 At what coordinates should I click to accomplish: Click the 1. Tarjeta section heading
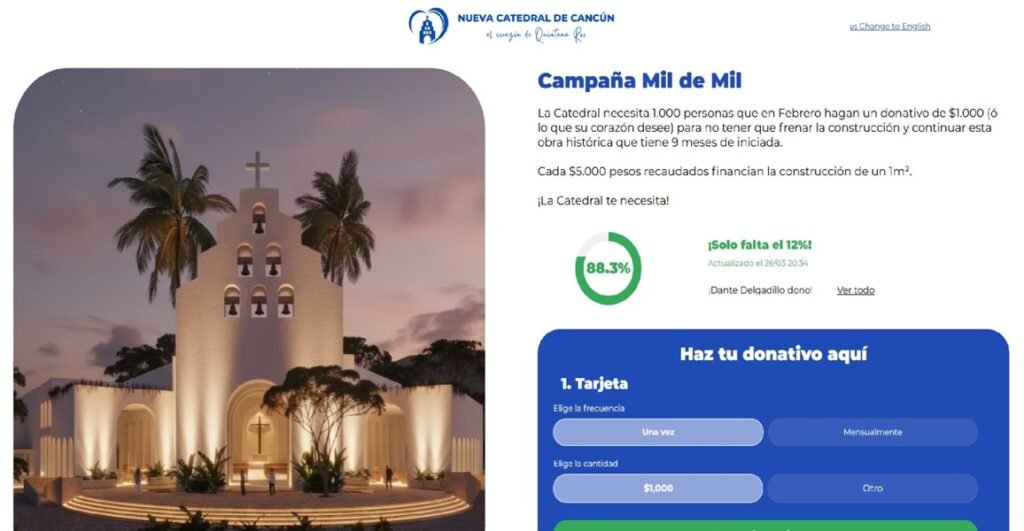pyautogui.click(x=594, y=384)
